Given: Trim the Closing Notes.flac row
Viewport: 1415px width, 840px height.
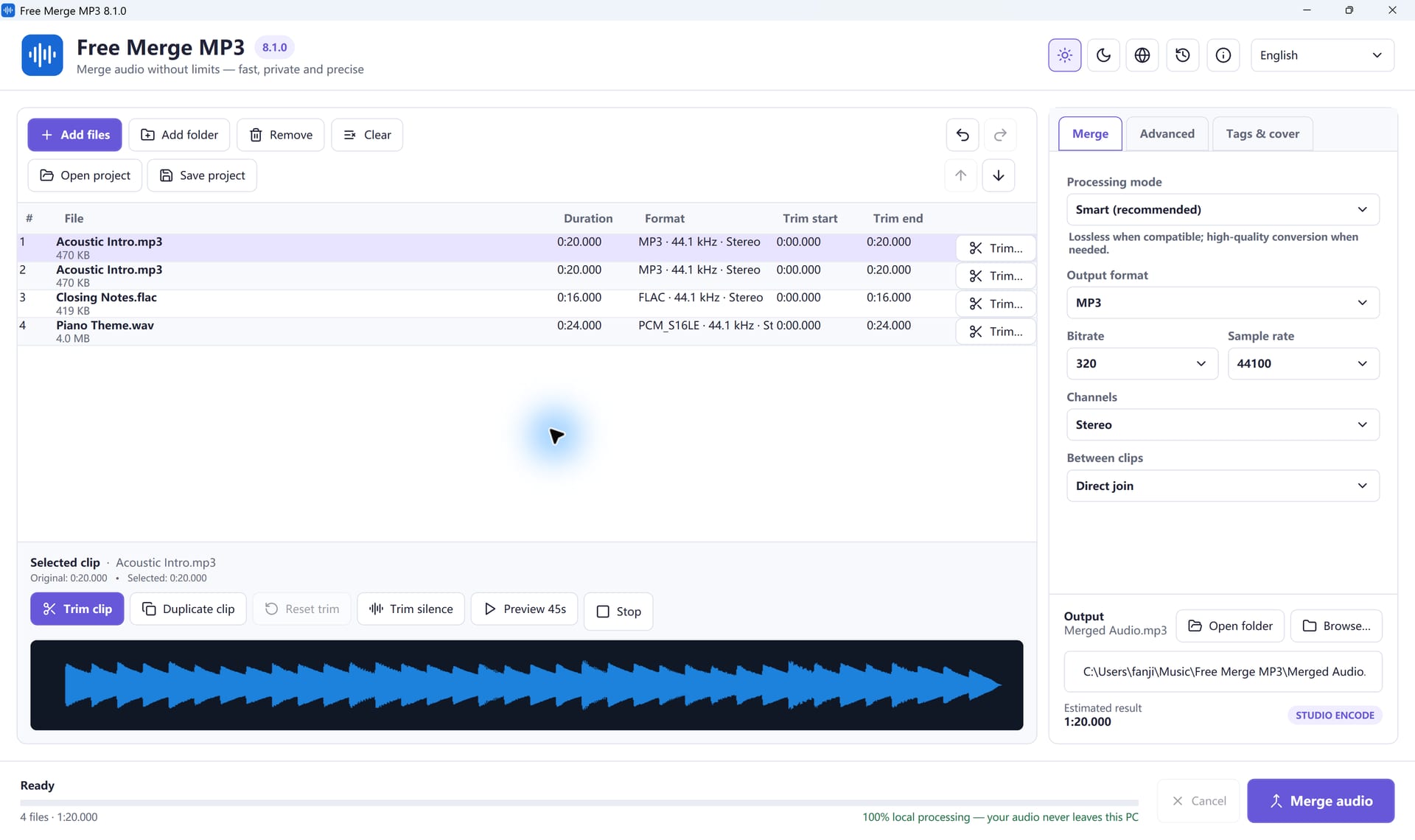Looking at the screenshot, I should [x=996, y=304].
